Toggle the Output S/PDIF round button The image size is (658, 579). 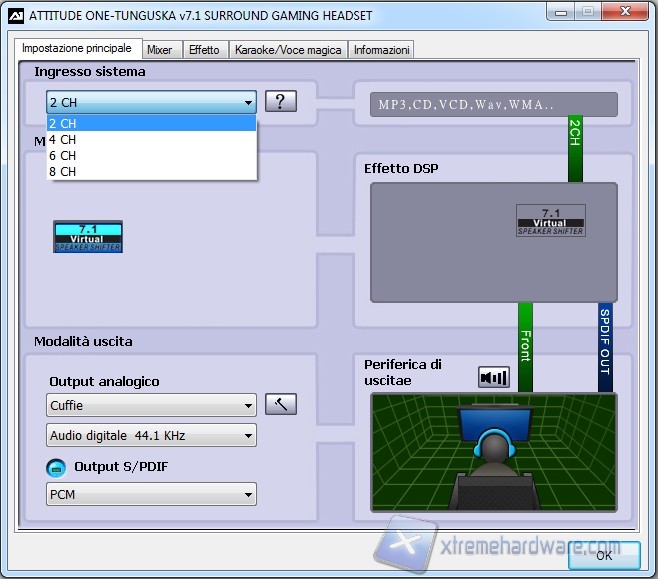56,467
